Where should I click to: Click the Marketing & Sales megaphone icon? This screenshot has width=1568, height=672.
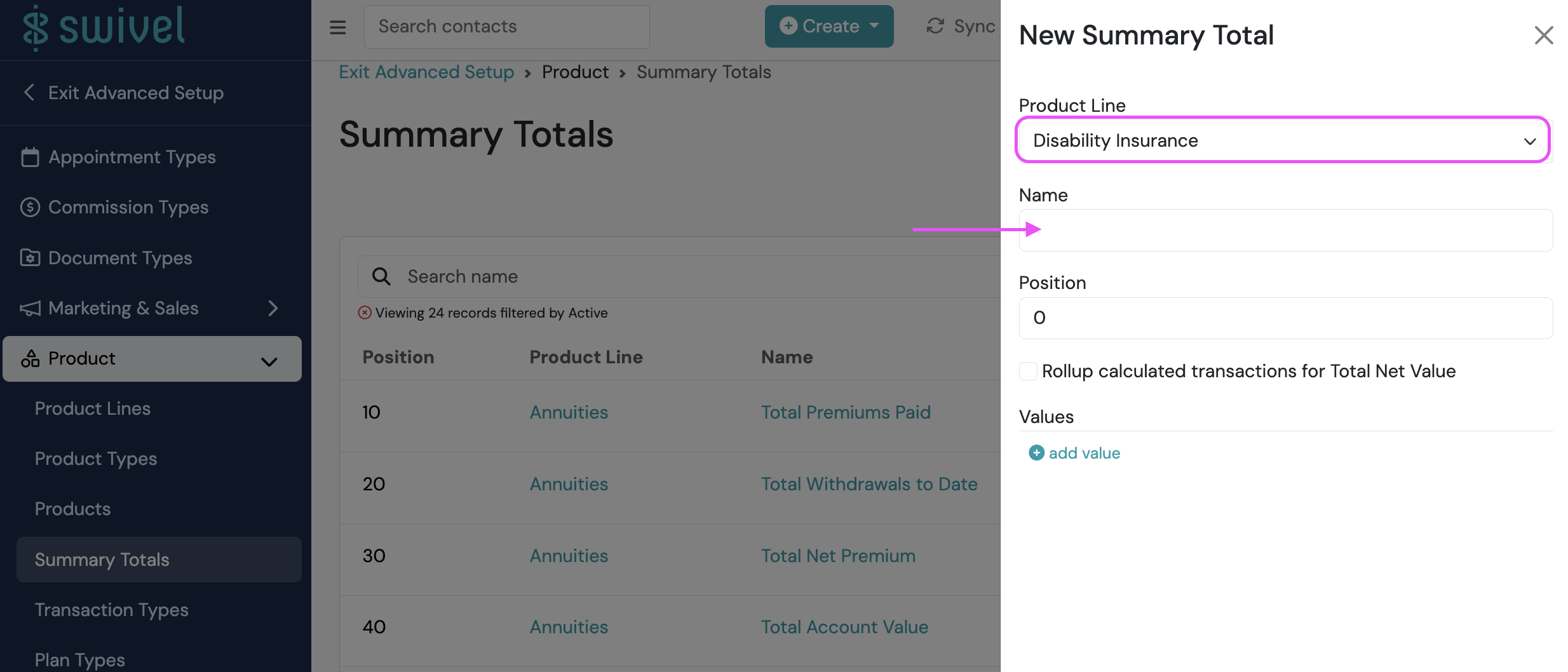(30, 308)
